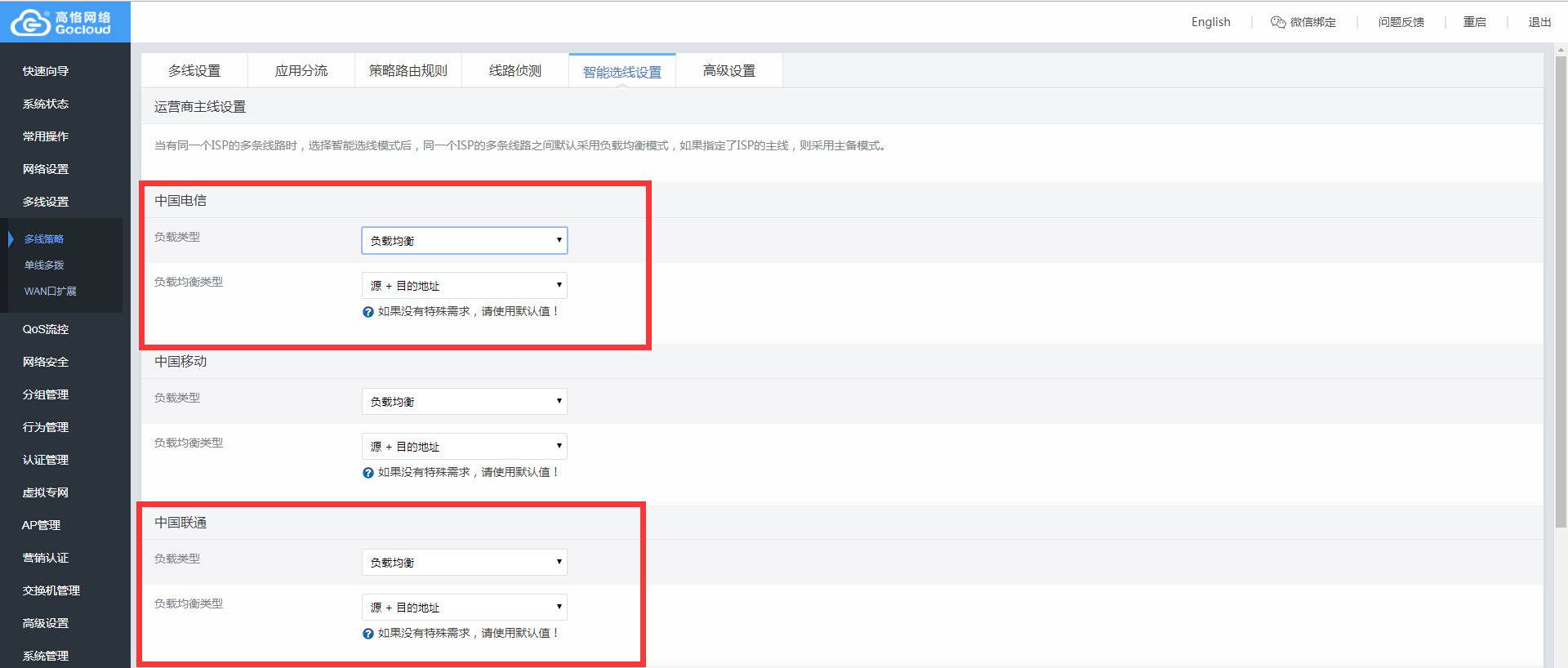The image size is (1568, 668).
Task: Click the help icon under 中国电信 hint
Action: point(368,312)
